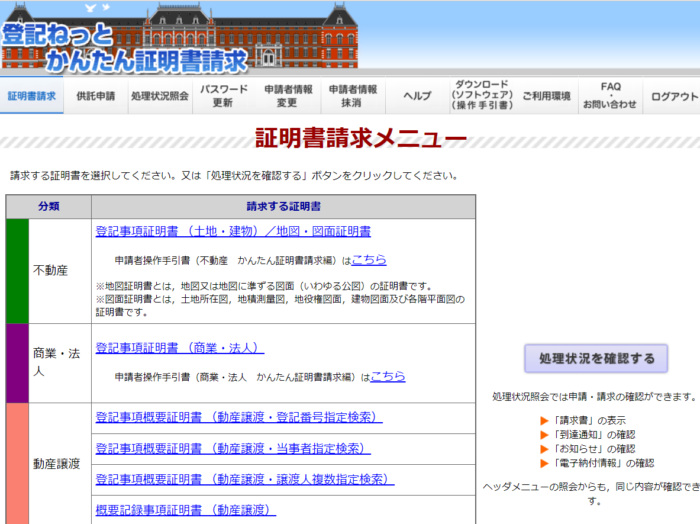Go to ご利用環境 page
Image resolution: width=700 pixels, height=524 pixels.
click(x=546, y=97)
